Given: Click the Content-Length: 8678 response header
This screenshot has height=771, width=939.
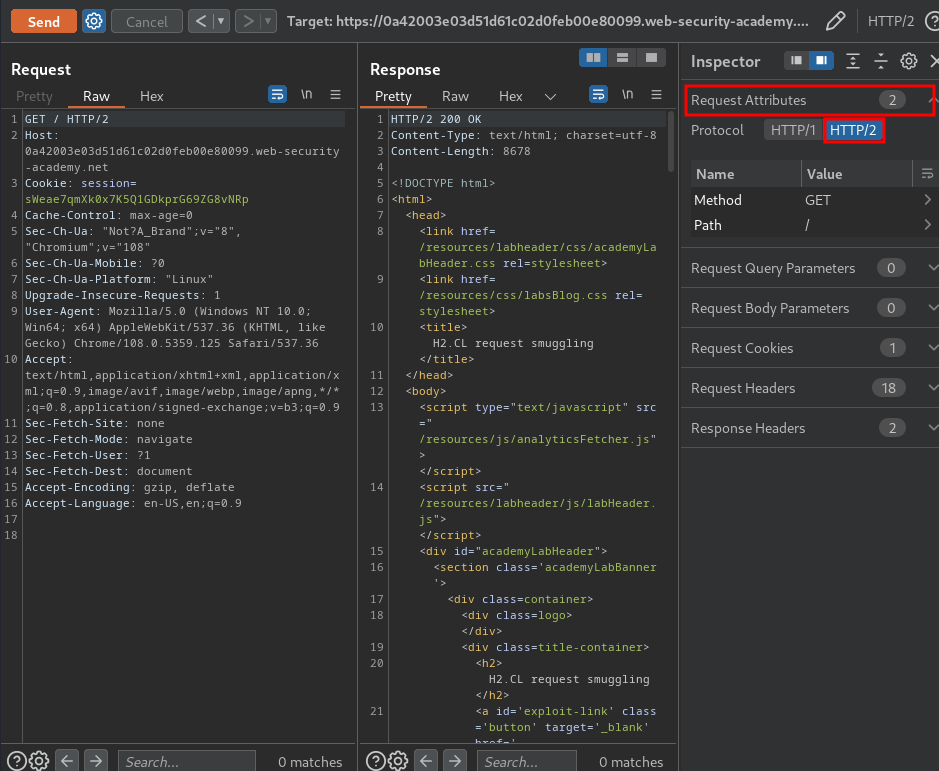Looking at the screenshot, I should click(461, 151).
